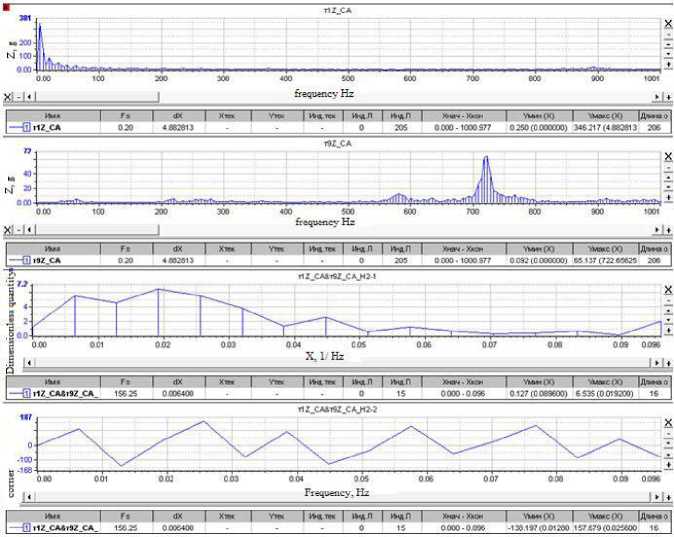Click the 0.092 (0.000000) minimum value cell
This screenshot has height=537, width=674.
(x=539, y=261)
